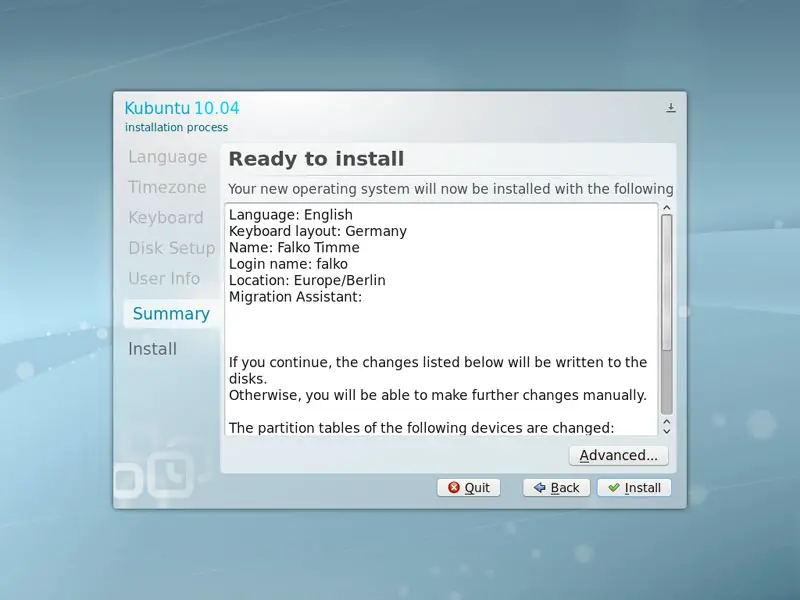Viewport: 800px width, 600px height.
Task: Open the User Info step
Action: click(164, 279)
